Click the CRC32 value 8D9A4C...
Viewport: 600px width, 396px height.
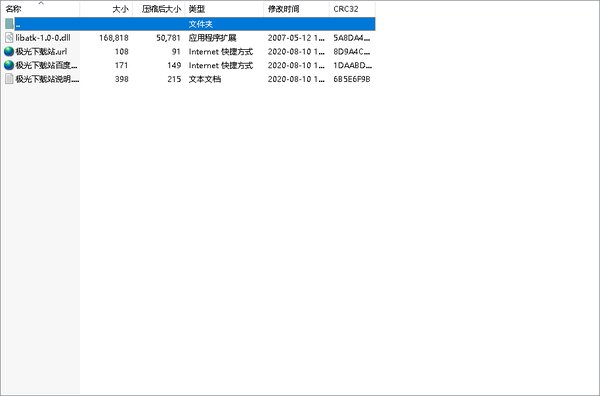pos(352,51)
